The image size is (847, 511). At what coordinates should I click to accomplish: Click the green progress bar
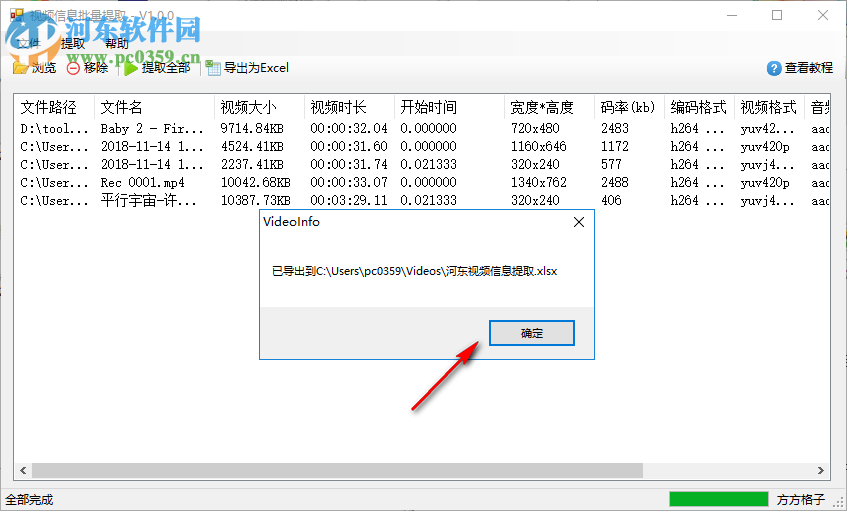pos(718,499)
